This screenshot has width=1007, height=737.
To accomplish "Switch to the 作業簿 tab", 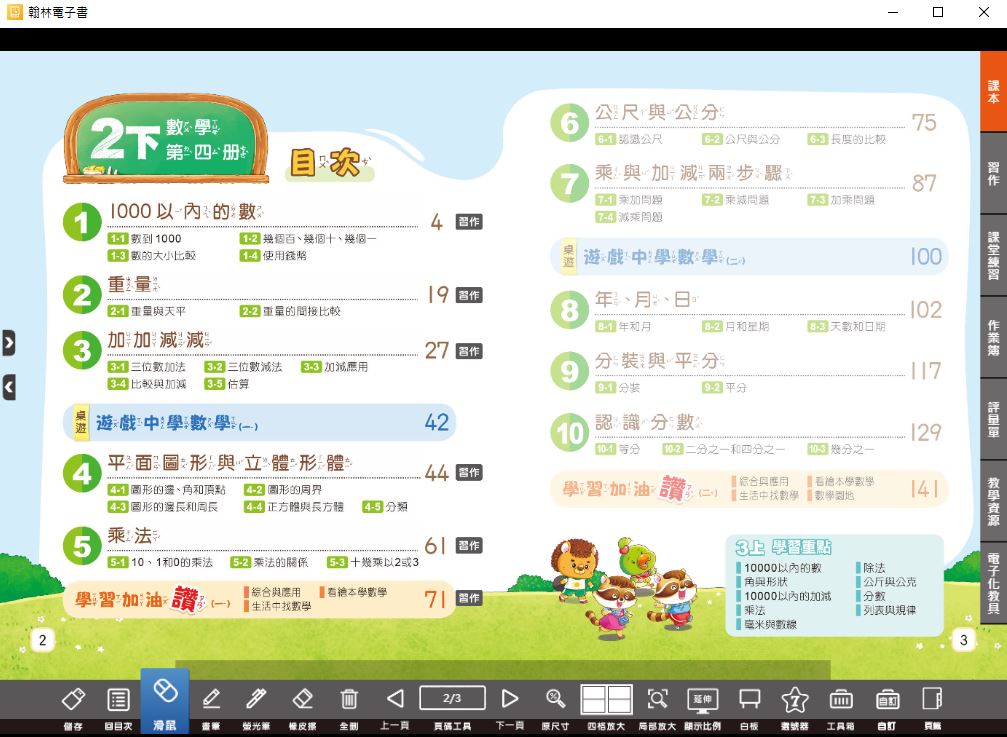I will point(994,338).
